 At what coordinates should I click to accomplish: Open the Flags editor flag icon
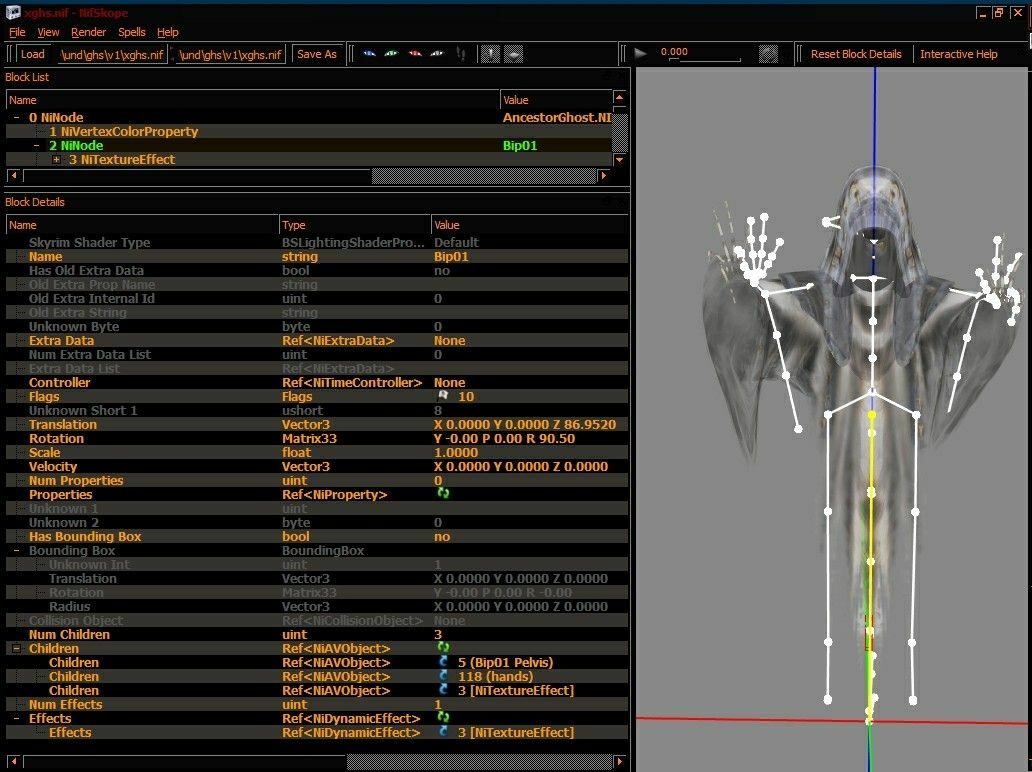(x=443, y=396)
